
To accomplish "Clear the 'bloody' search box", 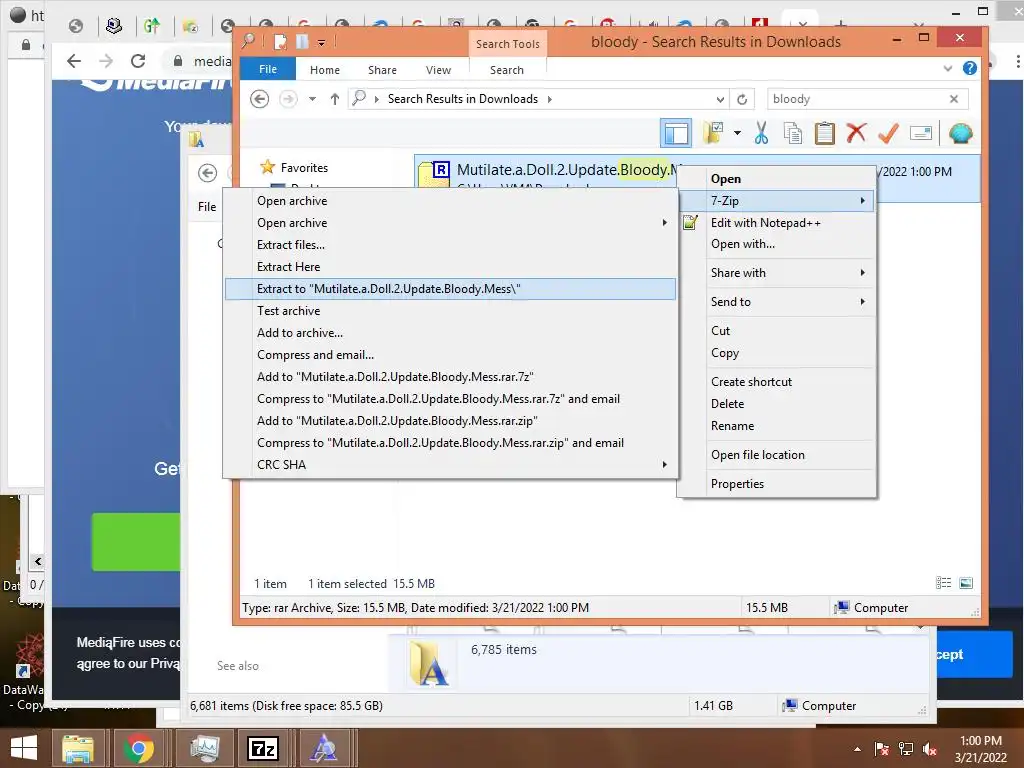I will coord(954,99).
